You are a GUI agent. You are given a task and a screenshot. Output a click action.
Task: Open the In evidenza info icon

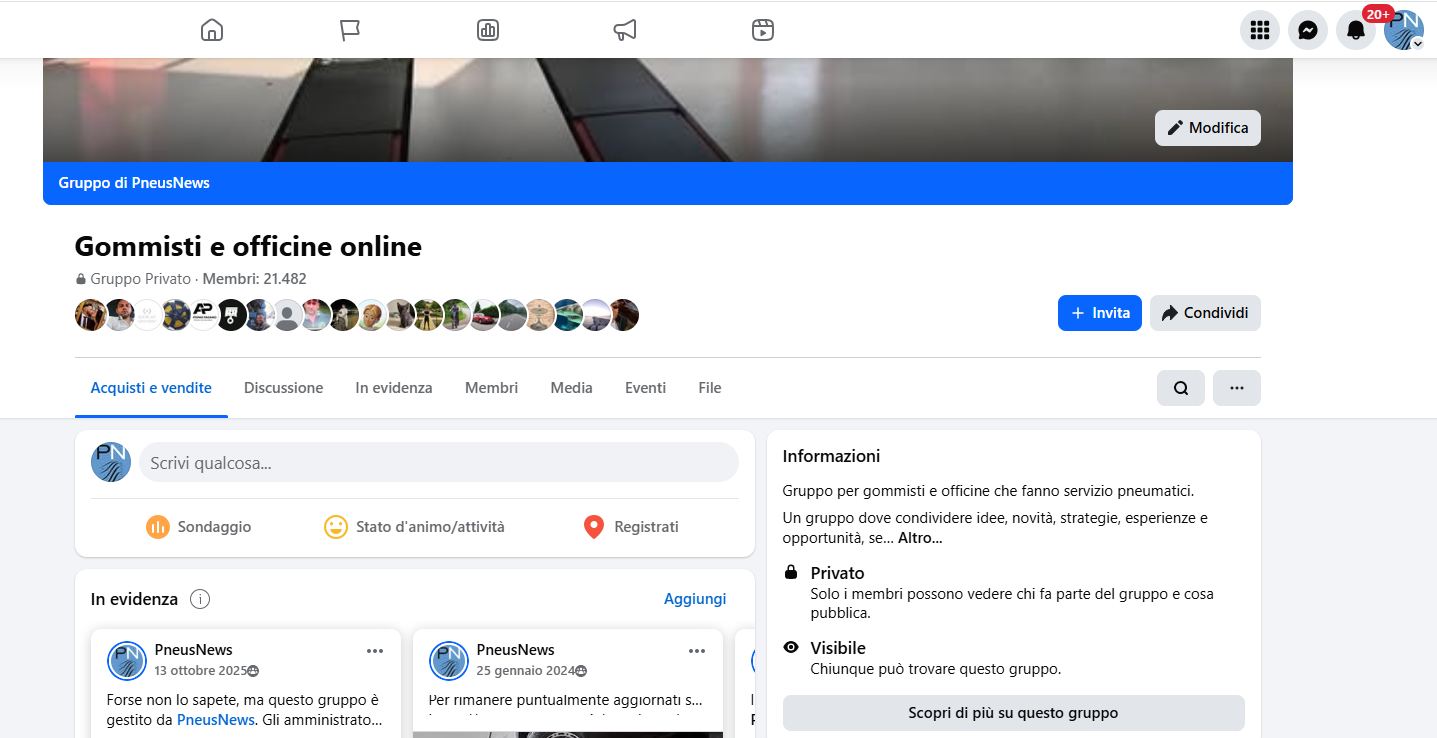200,599
